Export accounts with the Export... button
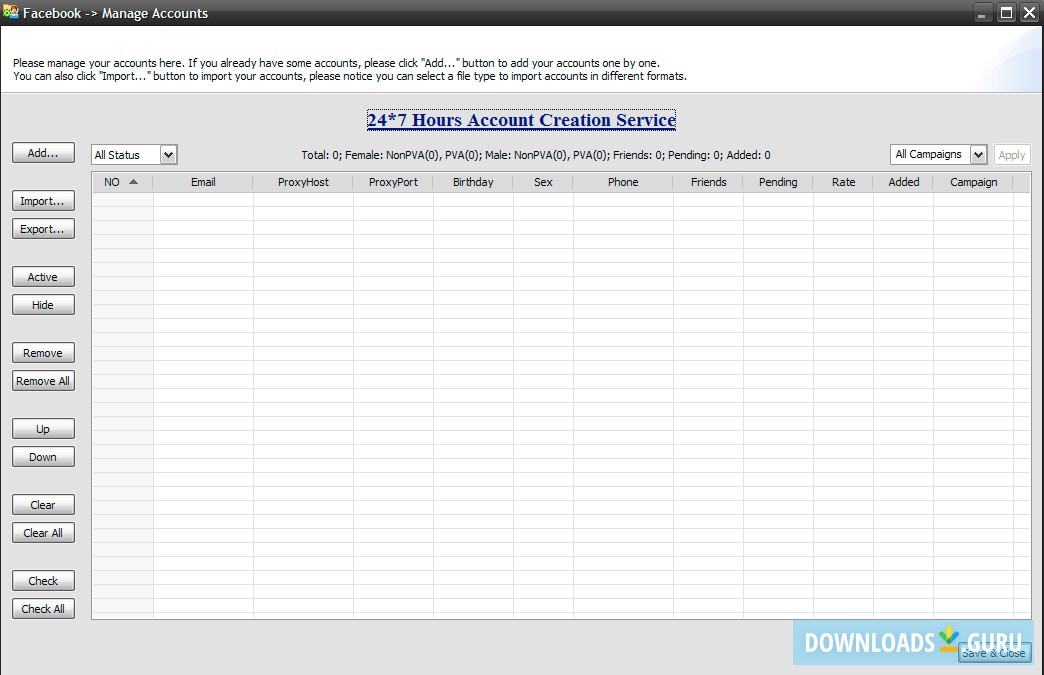Screen dimensions: 1044x675 point(43,229)
